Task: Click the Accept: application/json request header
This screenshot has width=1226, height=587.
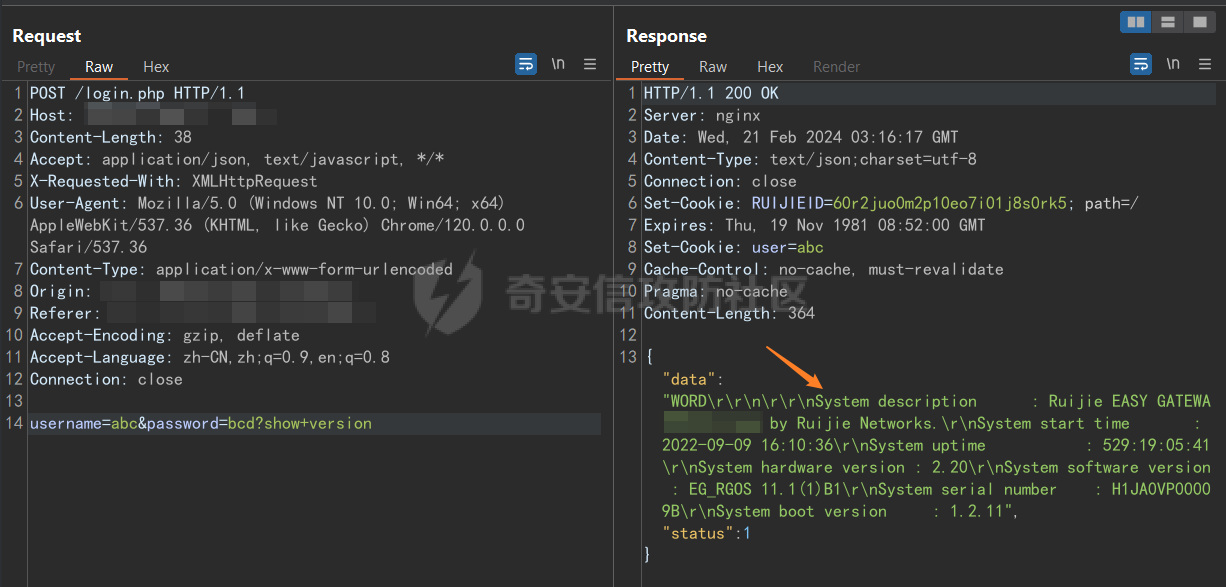Action: 237,159
